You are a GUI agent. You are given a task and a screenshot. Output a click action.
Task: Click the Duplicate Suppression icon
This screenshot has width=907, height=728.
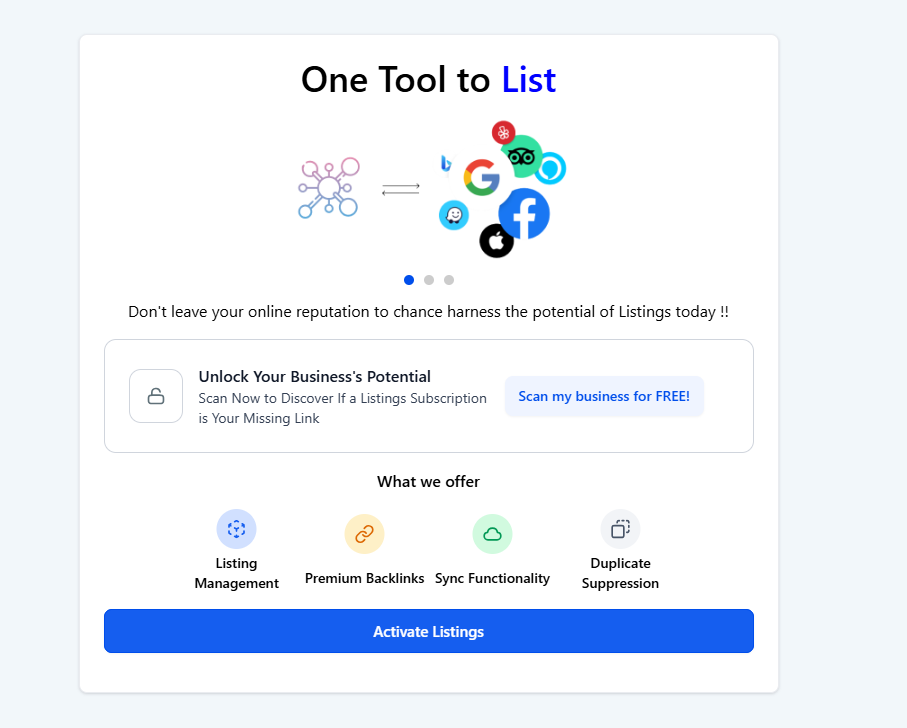point(620,529)
